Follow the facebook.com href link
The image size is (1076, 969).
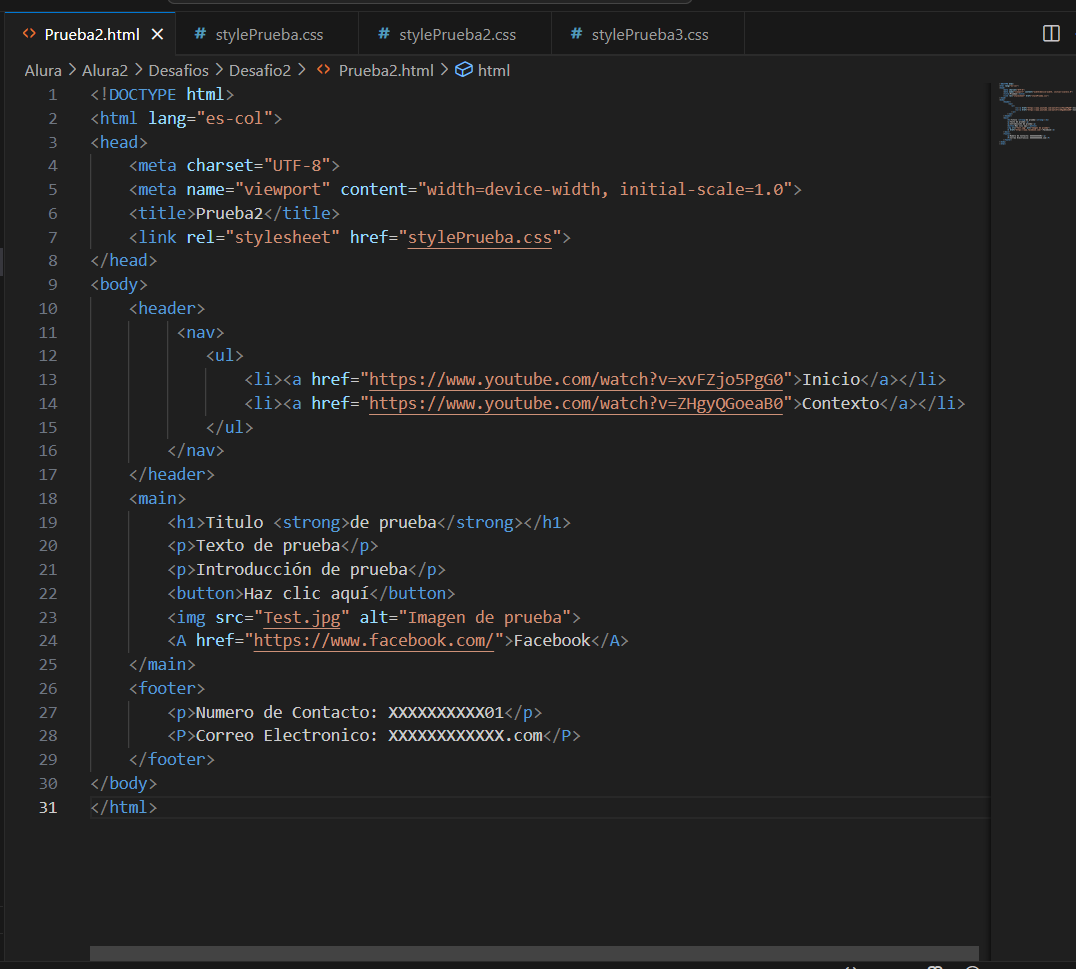click(x=373, y=641)
